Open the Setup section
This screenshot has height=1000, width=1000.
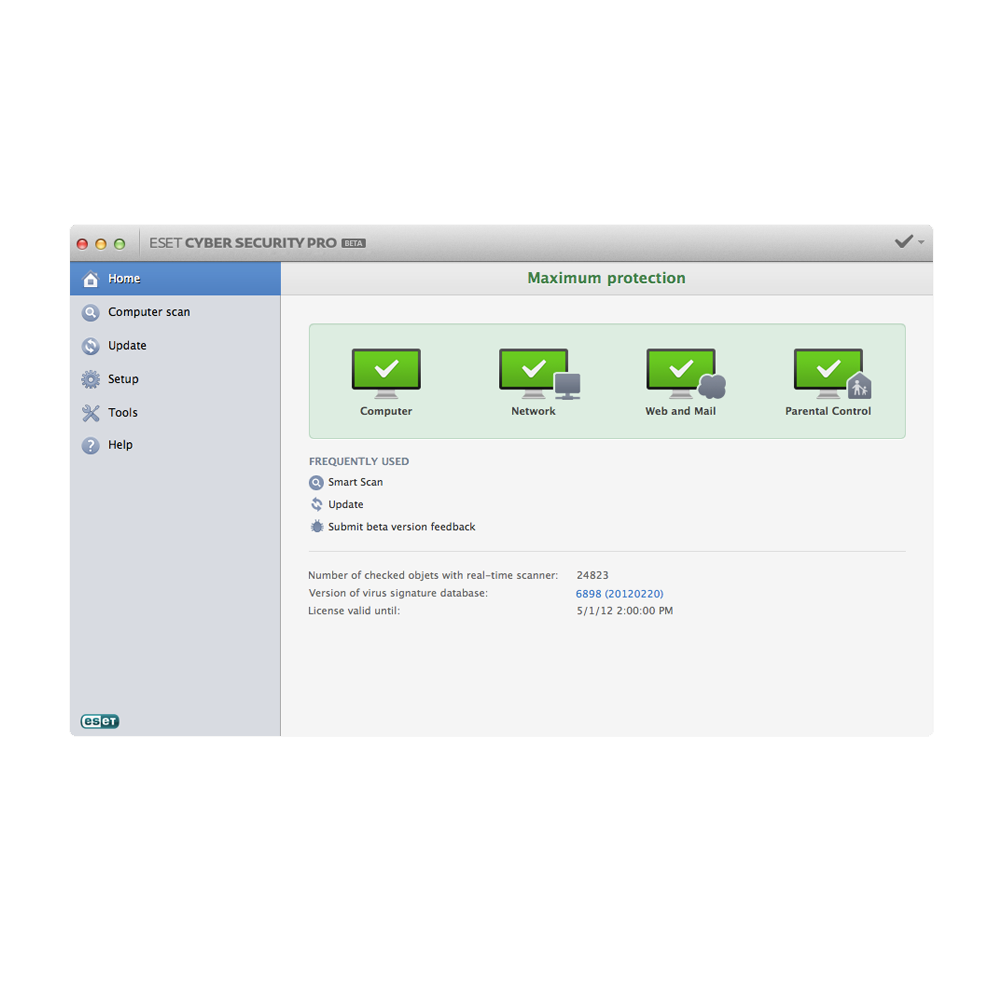[175, 379]
